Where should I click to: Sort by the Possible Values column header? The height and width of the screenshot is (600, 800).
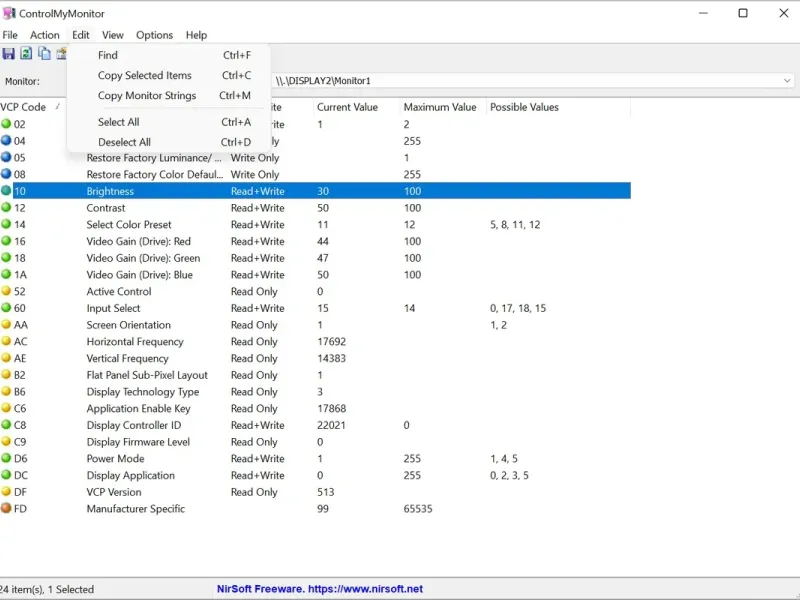(524, 107)
